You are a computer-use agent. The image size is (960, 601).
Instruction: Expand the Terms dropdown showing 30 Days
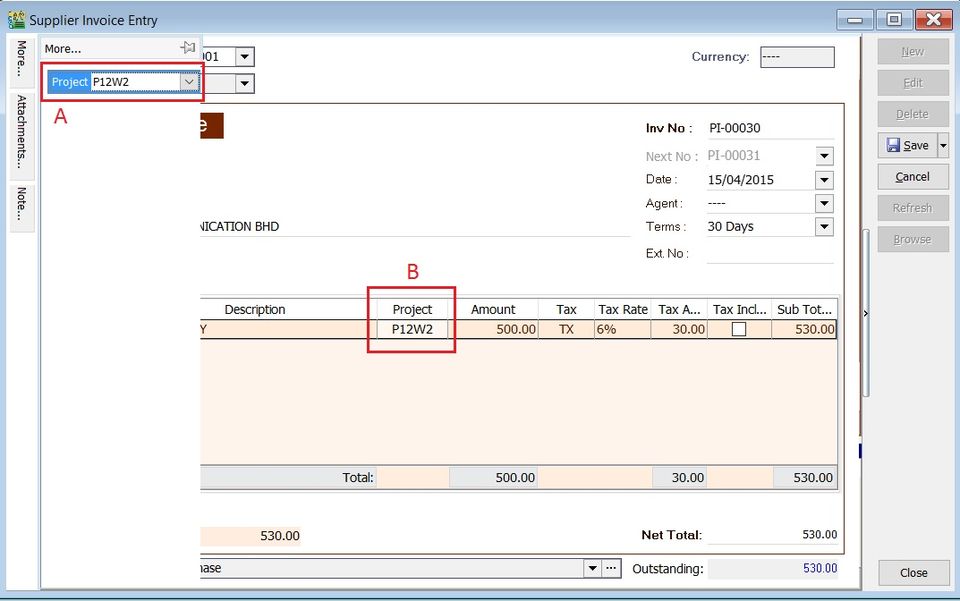[x=824, y=226]
